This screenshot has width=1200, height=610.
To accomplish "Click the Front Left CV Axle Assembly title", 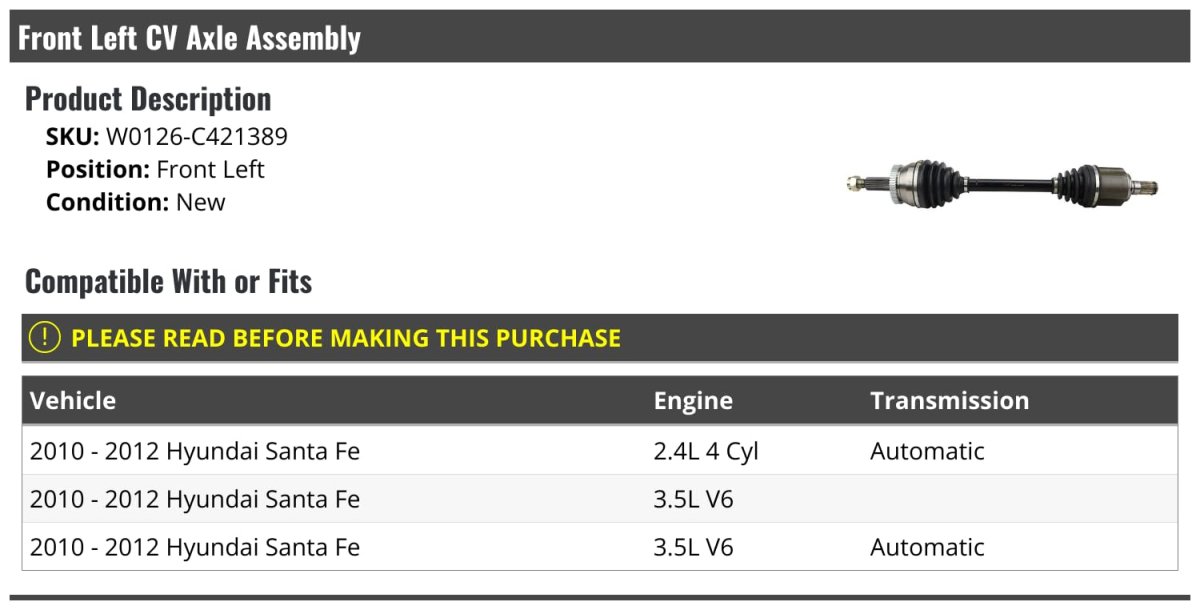I will 190,38.
